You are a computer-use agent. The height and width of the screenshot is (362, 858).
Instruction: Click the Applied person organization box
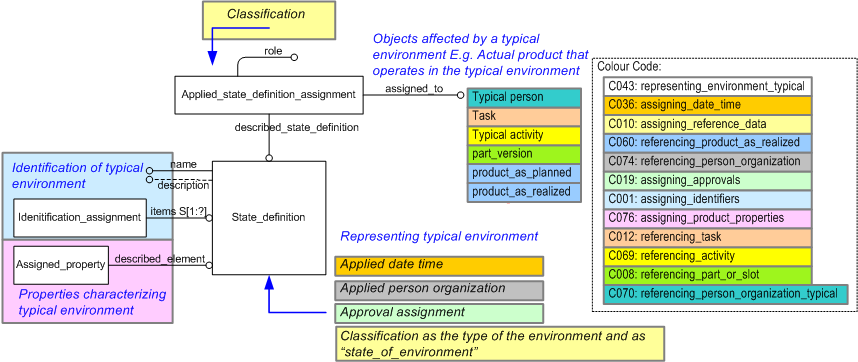click(439, 289)
